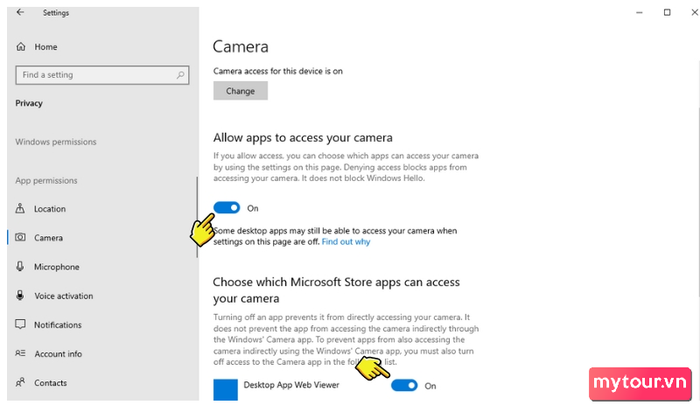This screenshot has width=700, height=411.
Task: Open Notifications via its speech-bubble icon
Action: point(20,324)
